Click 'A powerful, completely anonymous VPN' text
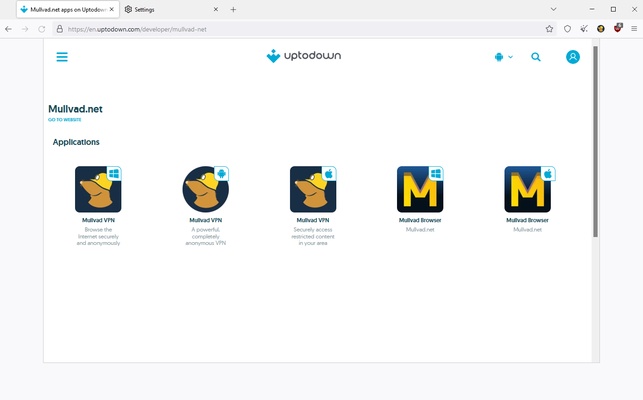Screen dimensions: 643x400 tap(205, 236)
